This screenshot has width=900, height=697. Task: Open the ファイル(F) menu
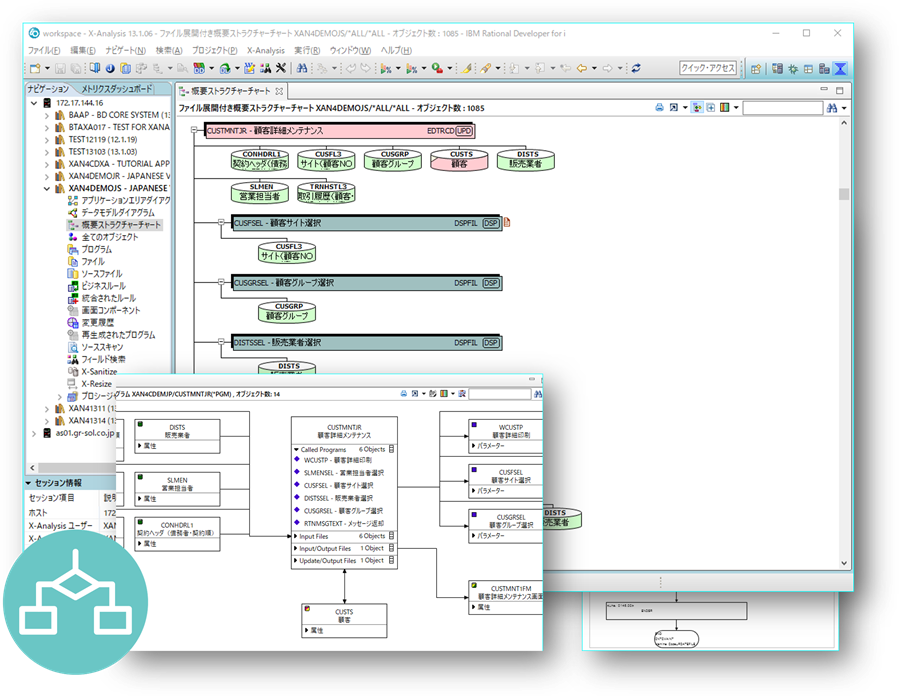pos(44,51)
